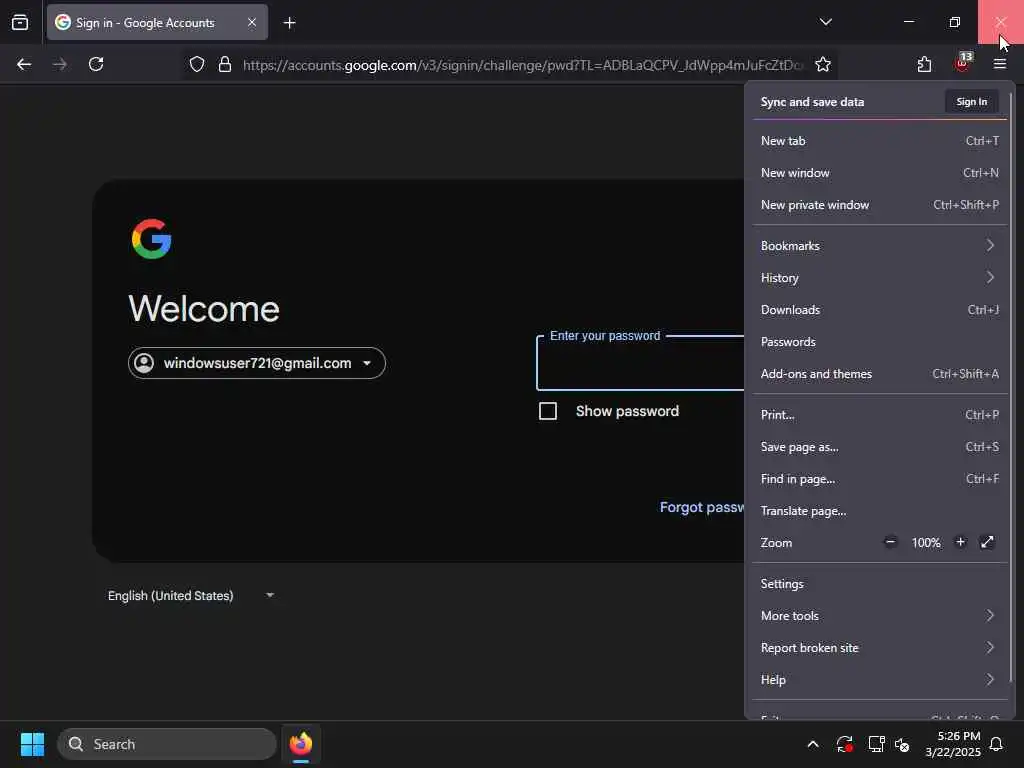Open tracking protection shield icon
Viewport: 1024px width, 768px height.
point(197,64)
